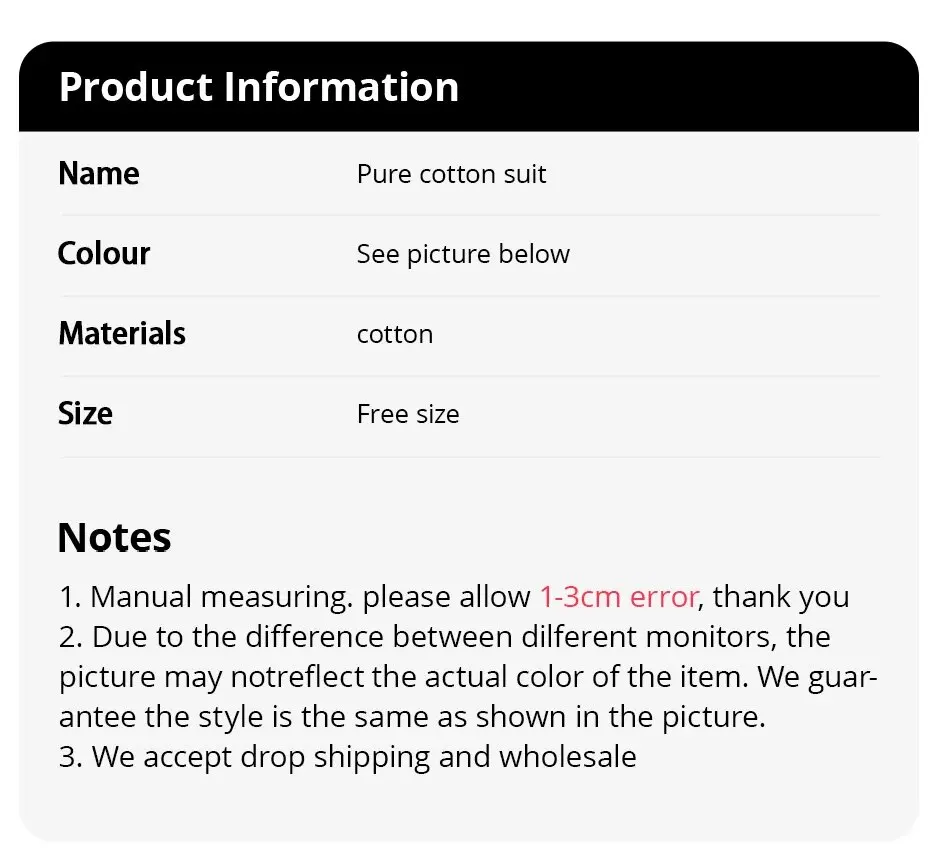Click the divider line beneath the Size row
The image size is (940, 850).
469,457
